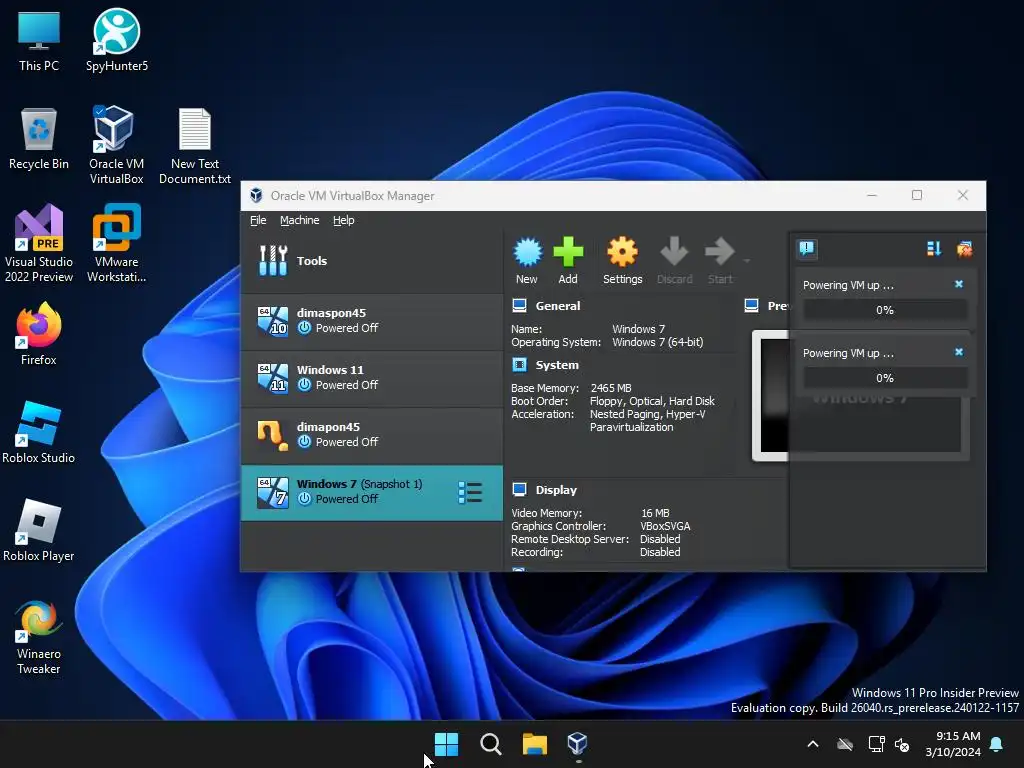Open Winaero Tweaker desktop shortcut
1024x768 pixels.
[x=39, y=637]
